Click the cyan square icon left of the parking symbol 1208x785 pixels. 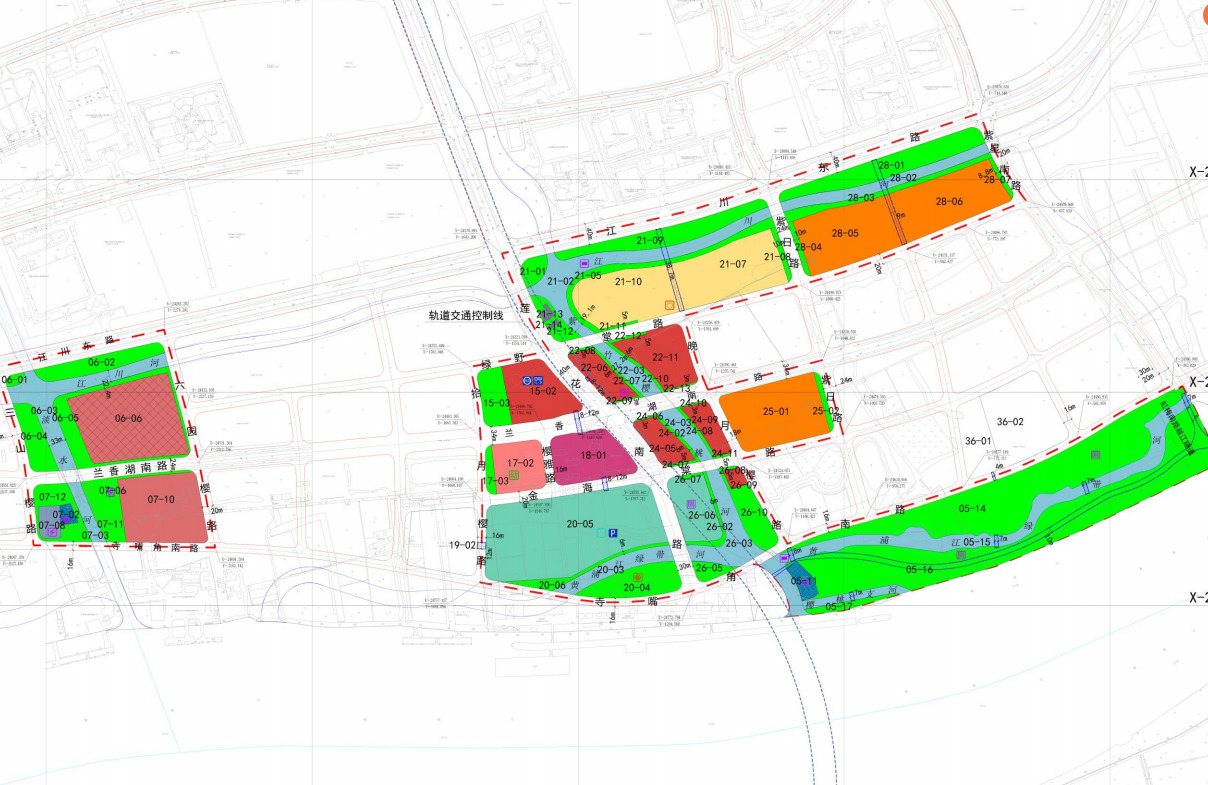click(600, 534)
